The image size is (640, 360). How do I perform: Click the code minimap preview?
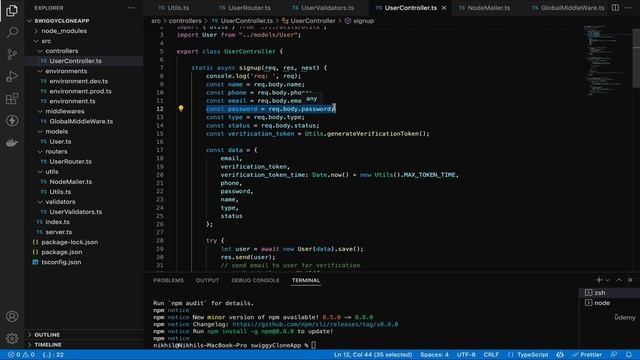coord(607,61)
